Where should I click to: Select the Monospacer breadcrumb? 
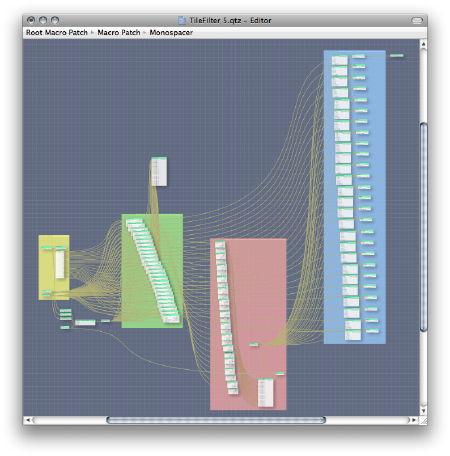(x=171, y=32)
